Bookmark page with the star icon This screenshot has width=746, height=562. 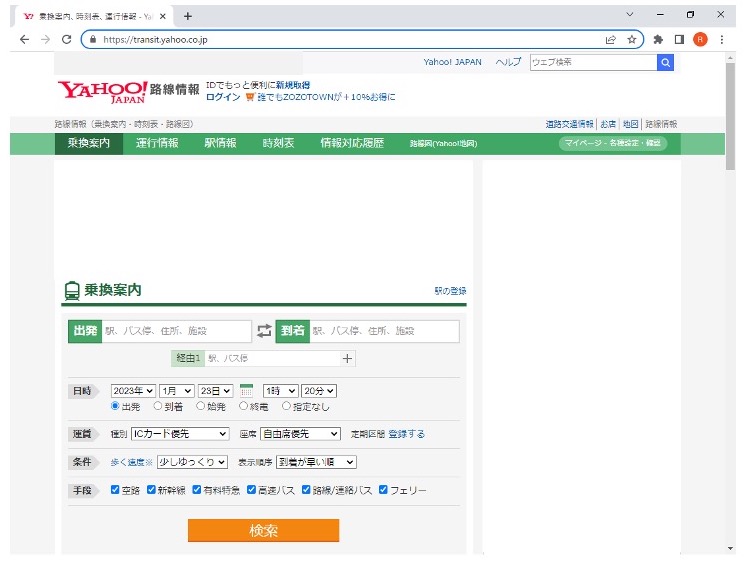[632, 39]
